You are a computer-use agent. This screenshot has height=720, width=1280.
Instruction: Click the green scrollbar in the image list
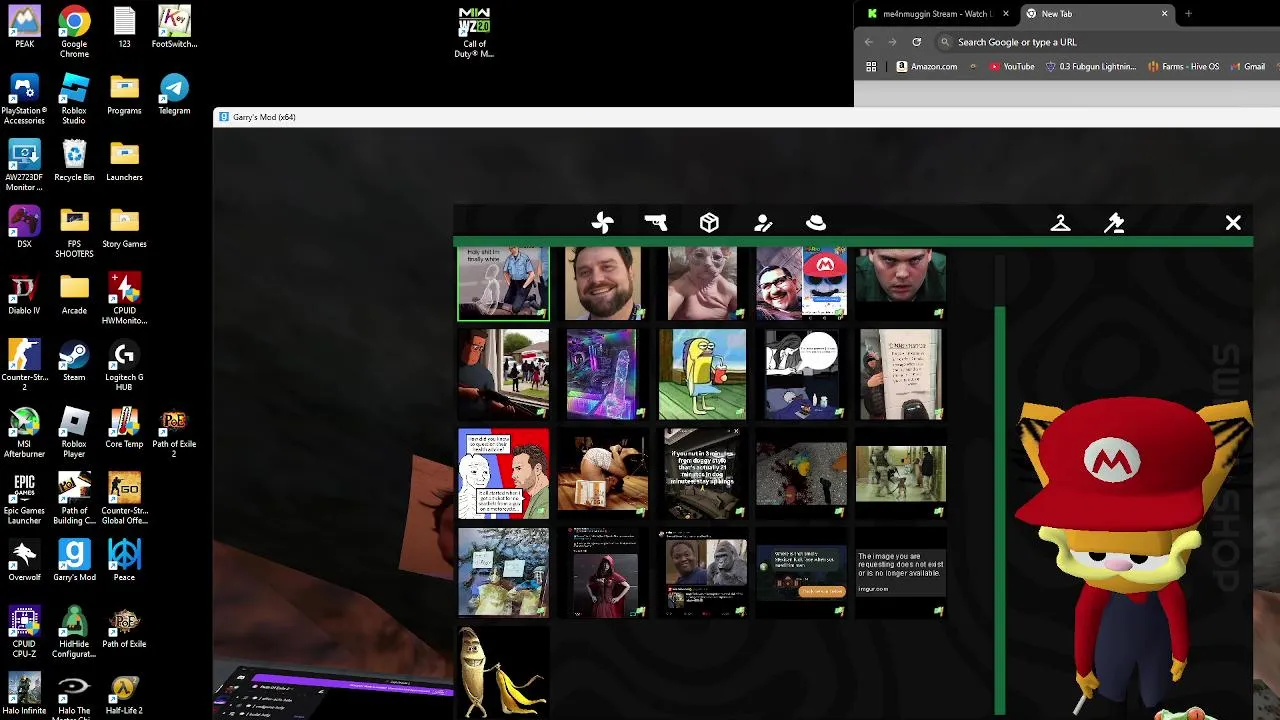pos(999,510)
